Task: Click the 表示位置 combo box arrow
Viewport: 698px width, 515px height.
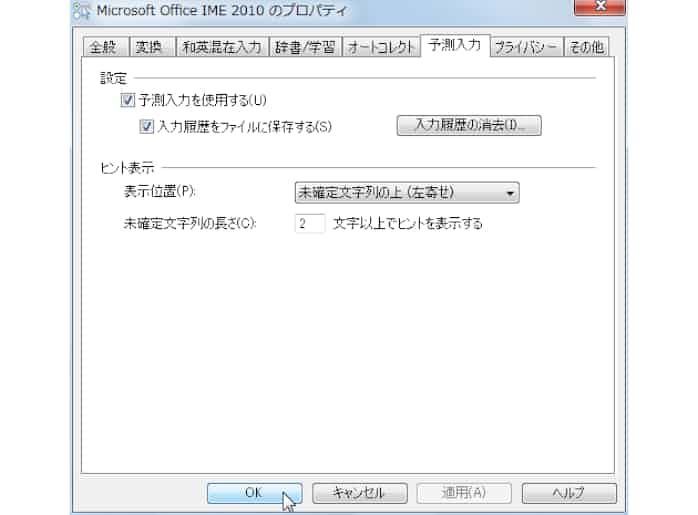Action: 510,193
